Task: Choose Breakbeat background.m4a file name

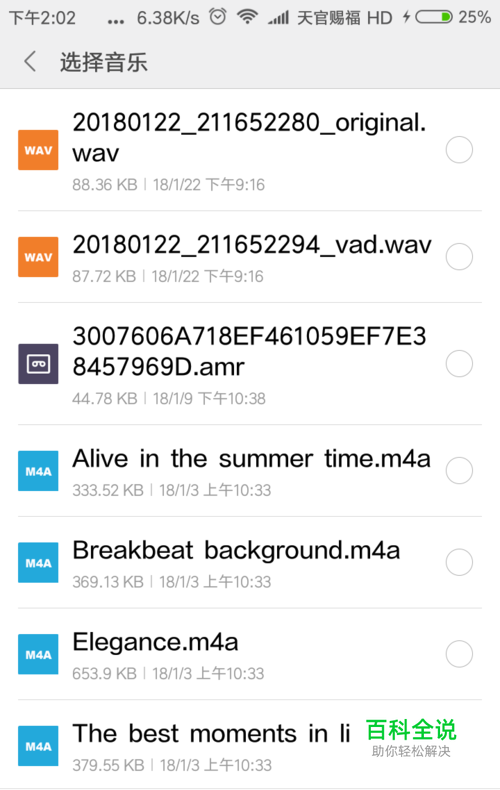Action: [x=236, y=551]
